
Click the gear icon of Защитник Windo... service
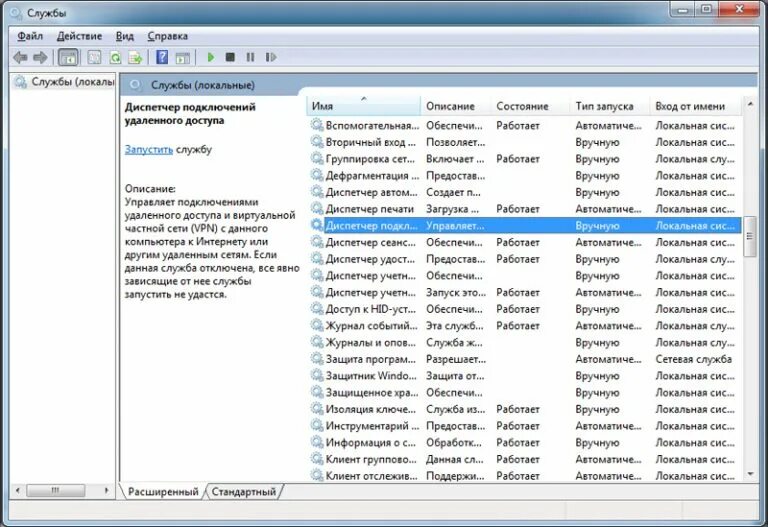[x=317, y=376]
